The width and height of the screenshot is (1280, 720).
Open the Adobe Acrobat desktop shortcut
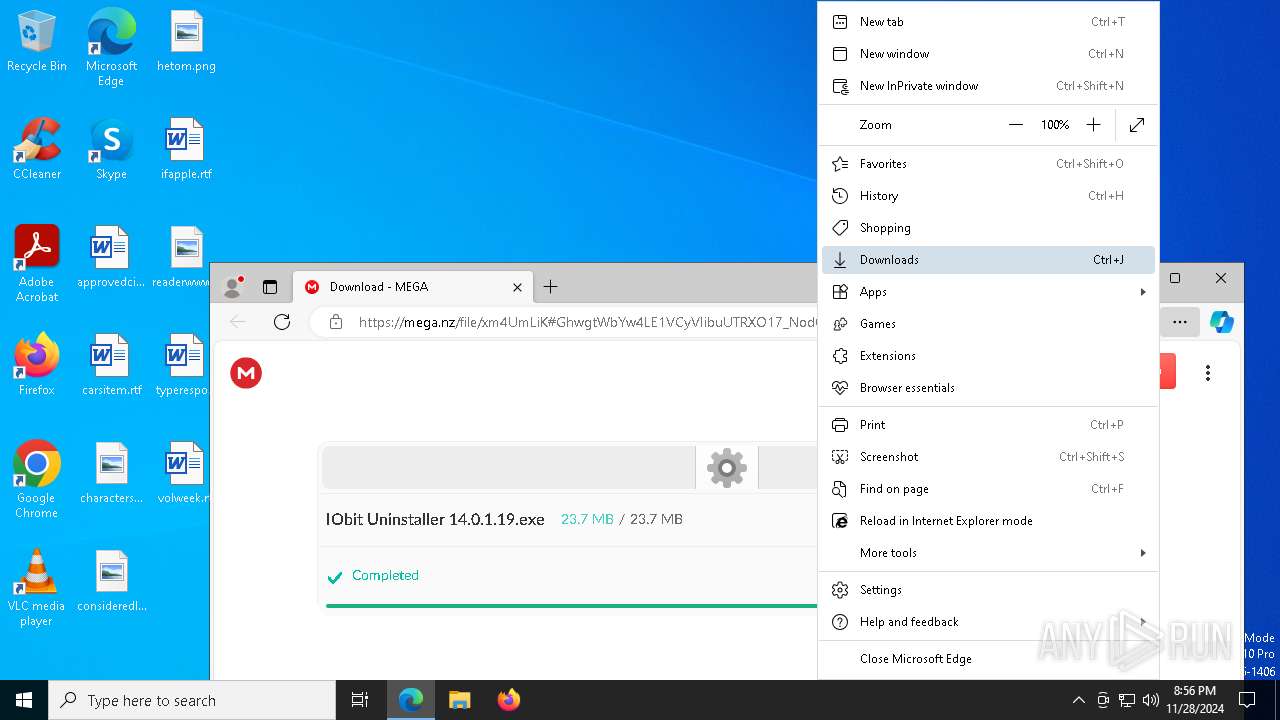coord(37,263)
